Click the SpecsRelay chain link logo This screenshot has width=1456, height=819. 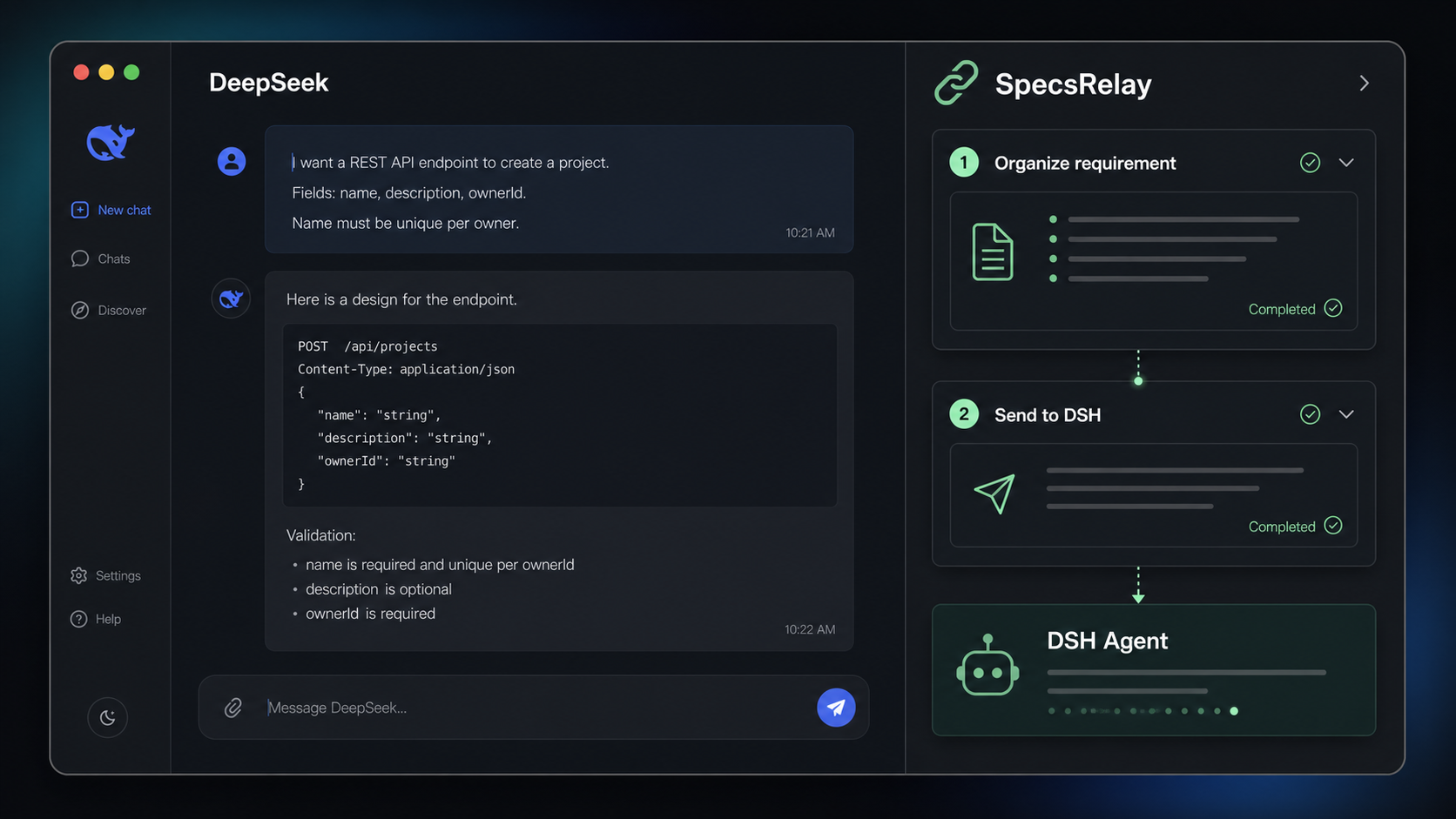956,84
